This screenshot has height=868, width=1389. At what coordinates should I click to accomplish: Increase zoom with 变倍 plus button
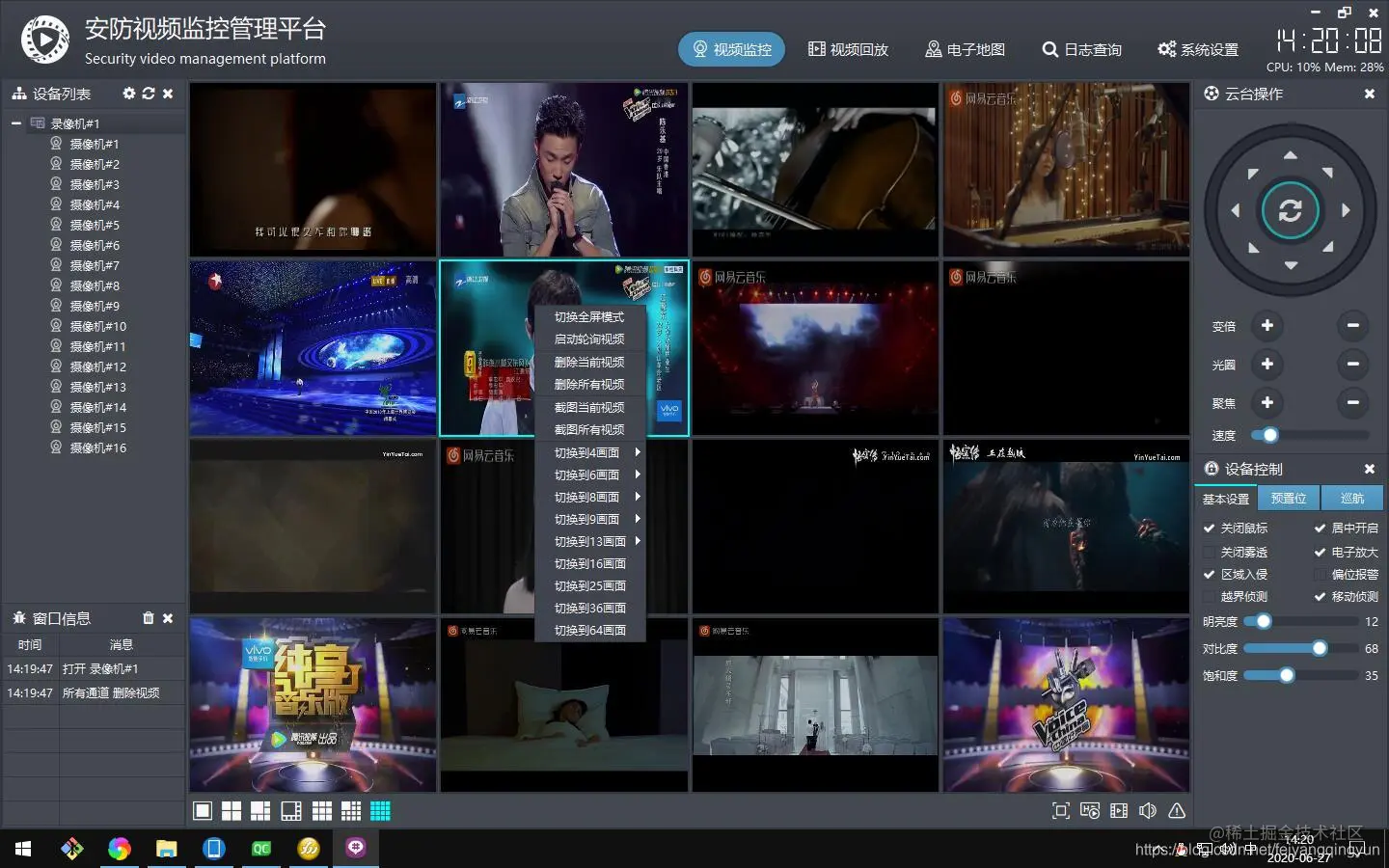[1267, 326]
